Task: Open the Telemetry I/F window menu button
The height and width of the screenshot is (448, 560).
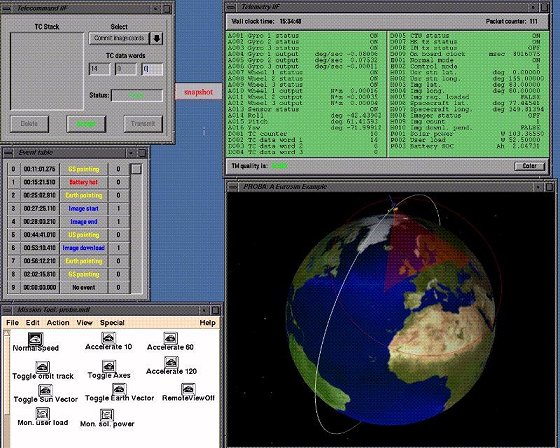Action: coord(231,7)
